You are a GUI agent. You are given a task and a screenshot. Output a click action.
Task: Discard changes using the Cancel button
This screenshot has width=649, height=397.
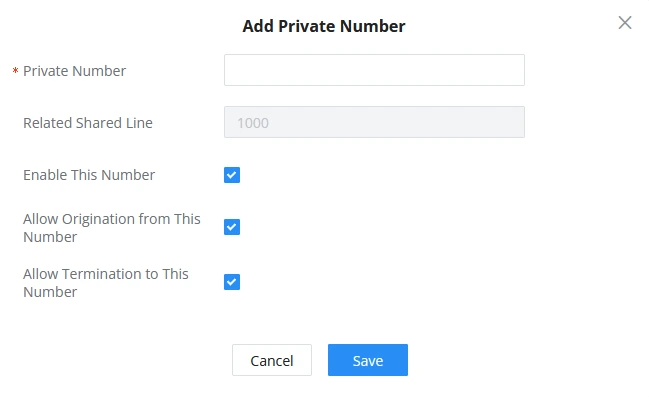[272, 360]
